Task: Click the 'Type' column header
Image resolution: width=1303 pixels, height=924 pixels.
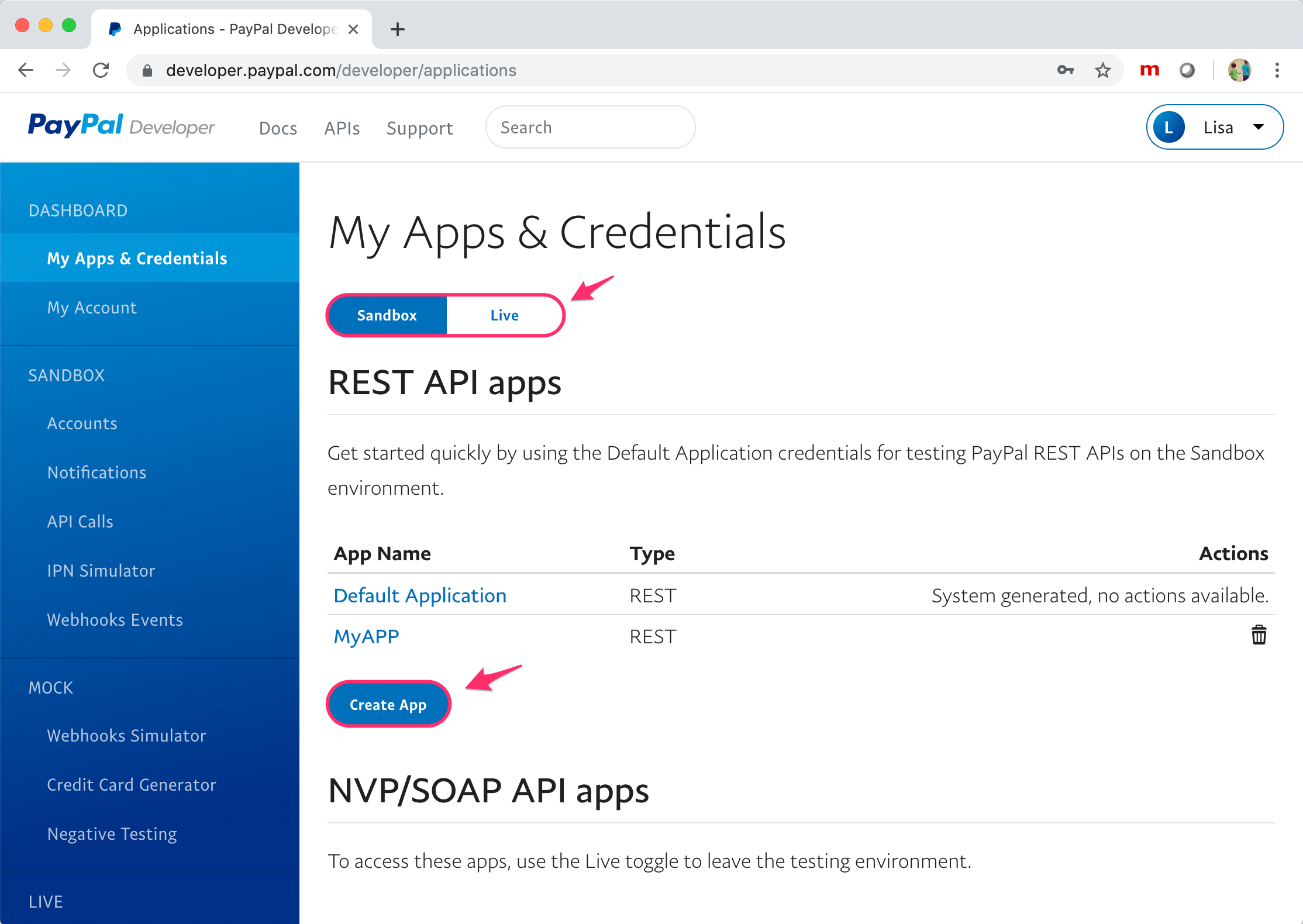Action: click(x=652, y=553)
